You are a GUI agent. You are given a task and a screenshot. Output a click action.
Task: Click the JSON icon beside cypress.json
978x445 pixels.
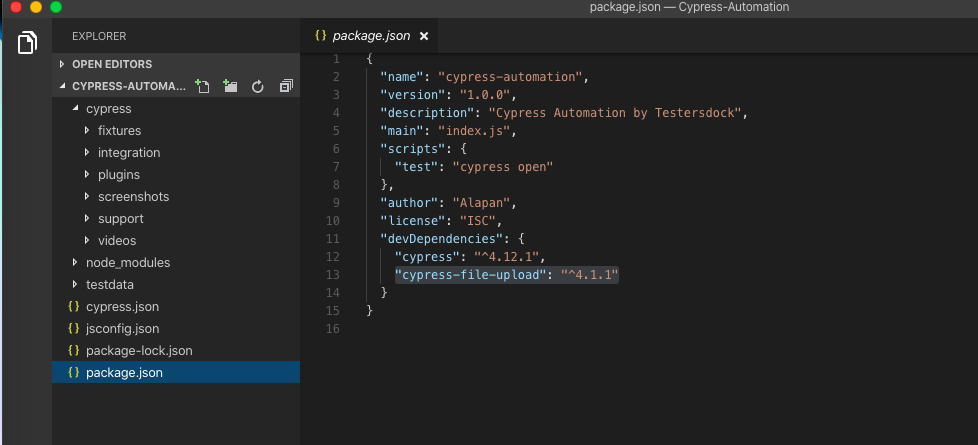(x=74, y=306)
